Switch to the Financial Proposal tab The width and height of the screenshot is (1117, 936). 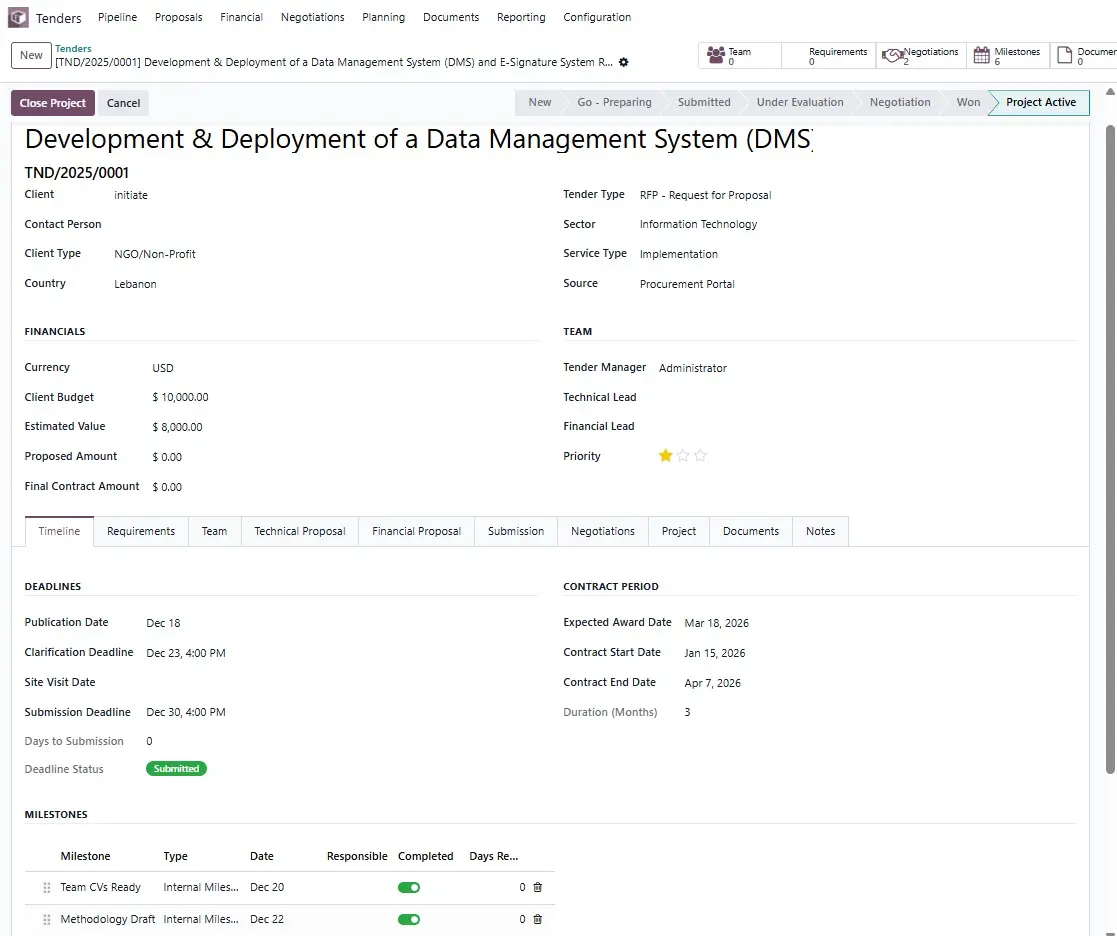(416, 531)
